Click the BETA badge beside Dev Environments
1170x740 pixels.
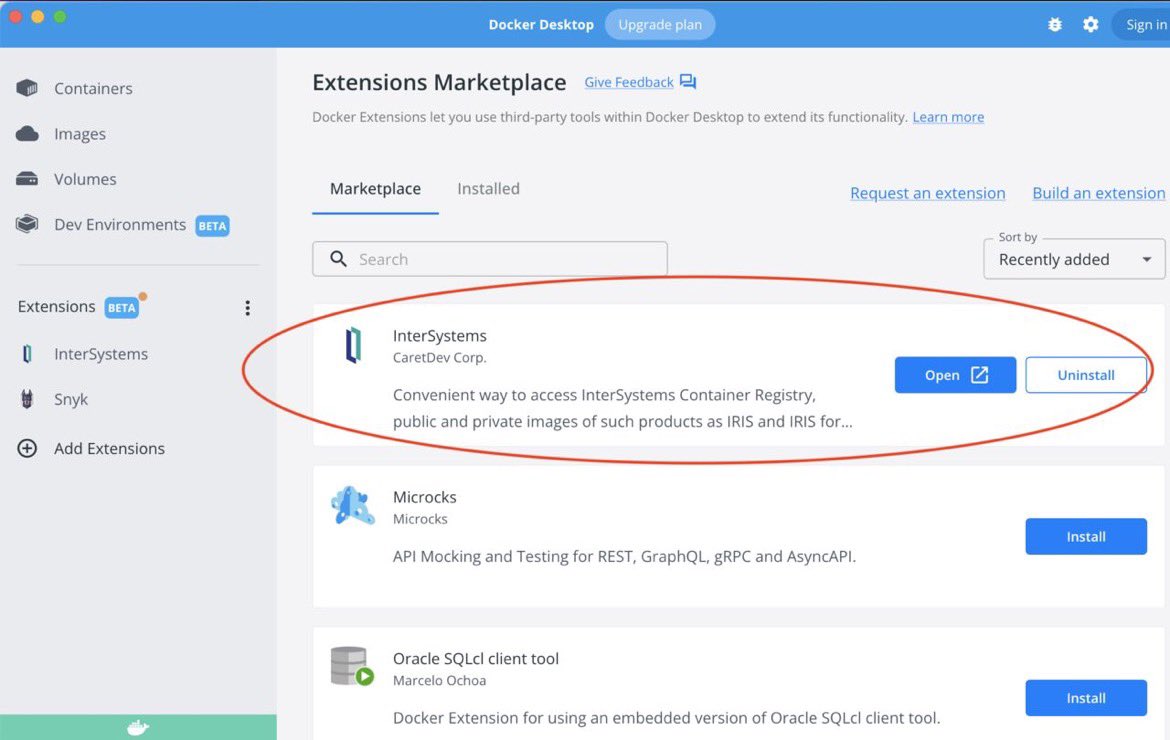[213, 226]
